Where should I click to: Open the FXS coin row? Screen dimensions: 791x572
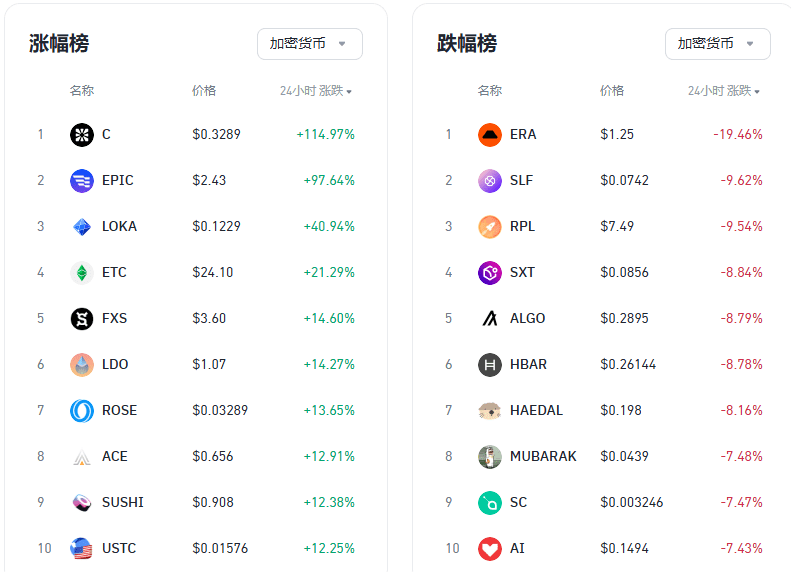(x=196, y=318)
